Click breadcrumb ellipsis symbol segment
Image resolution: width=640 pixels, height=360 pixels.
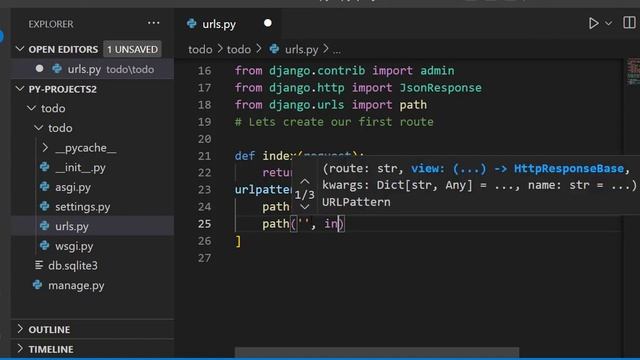pyautogui.click(x=337, y=51)
